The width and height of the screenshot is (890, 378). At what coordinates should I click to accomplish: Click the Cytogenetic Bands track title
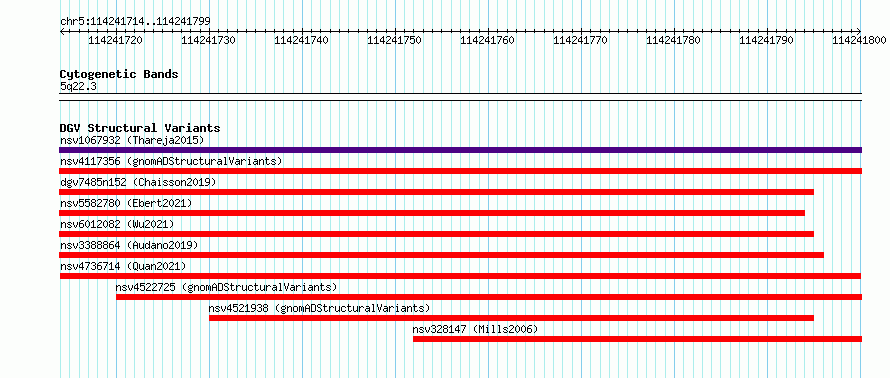(119, 74)
